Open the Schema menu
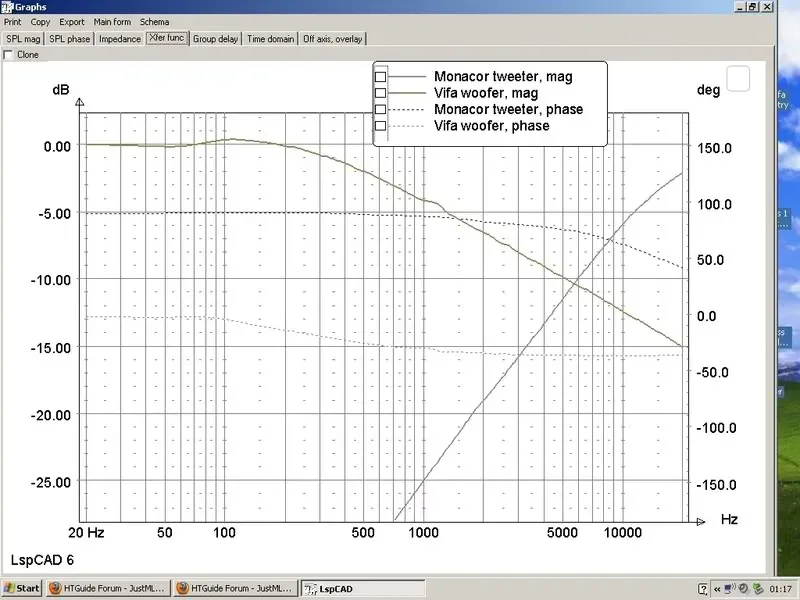The image size is (800, 600). pyautogui.click(x=155, y=22)
